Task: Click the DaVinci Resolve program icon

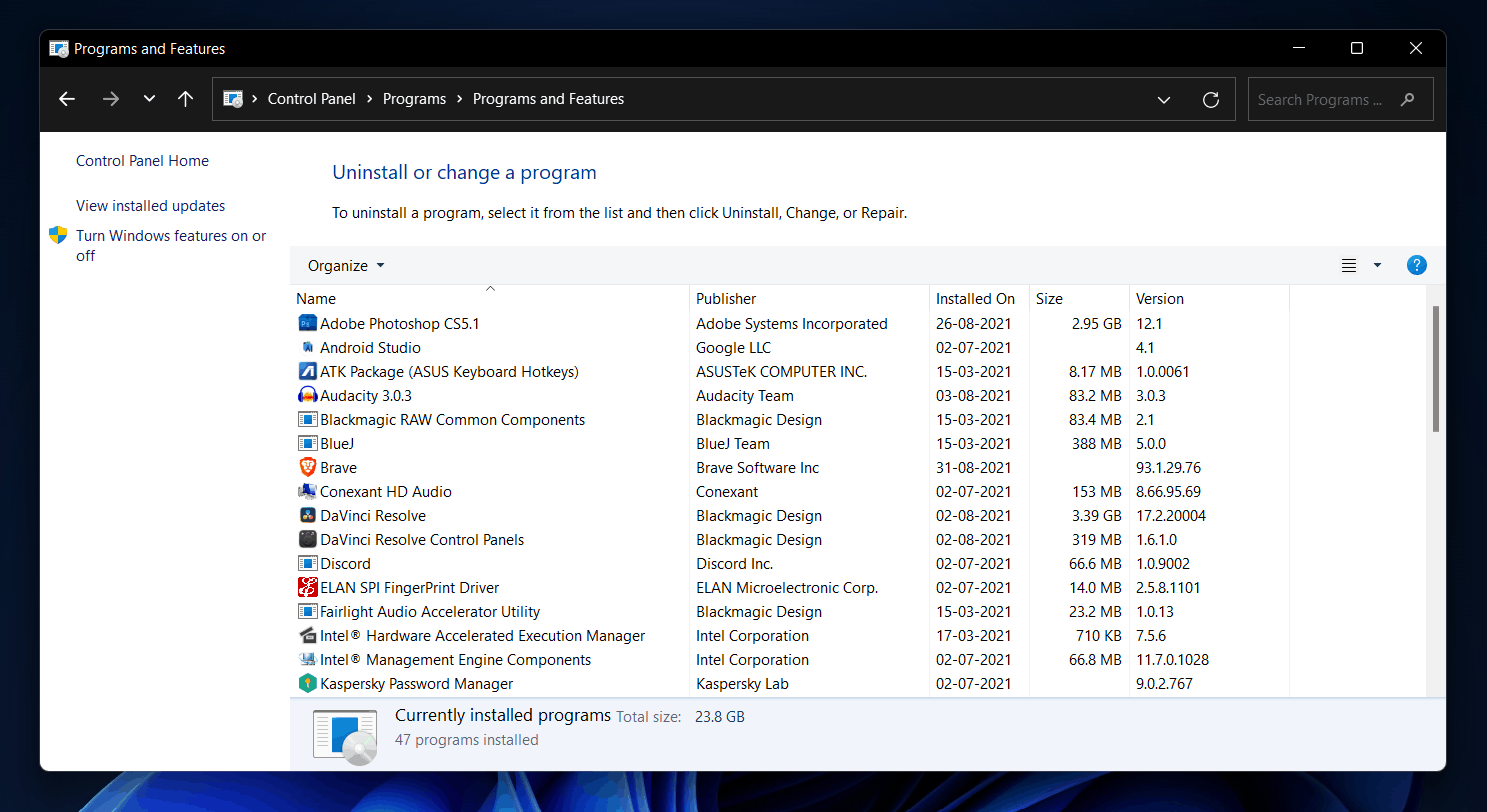Action: point(307,515)
